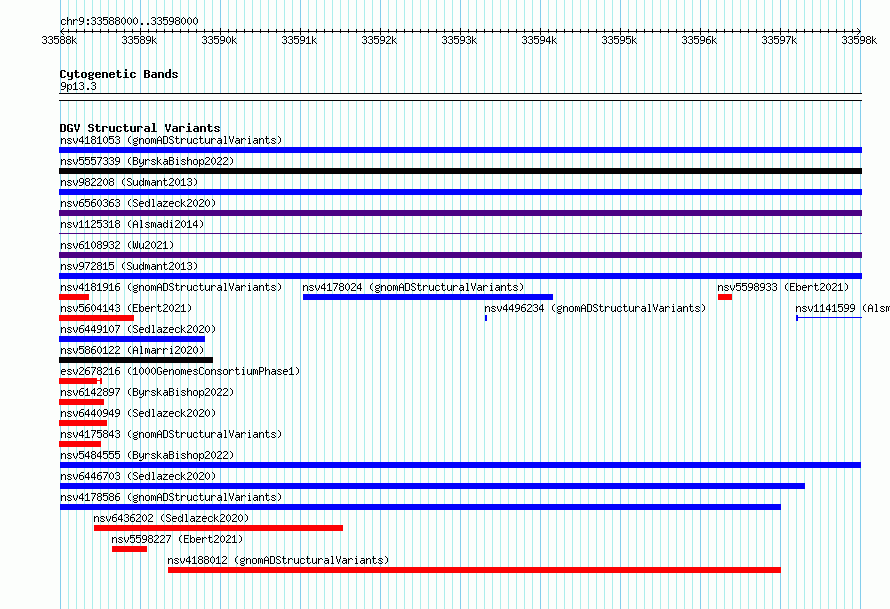Select the blue bar under nsv4181053

coord(460,150)
